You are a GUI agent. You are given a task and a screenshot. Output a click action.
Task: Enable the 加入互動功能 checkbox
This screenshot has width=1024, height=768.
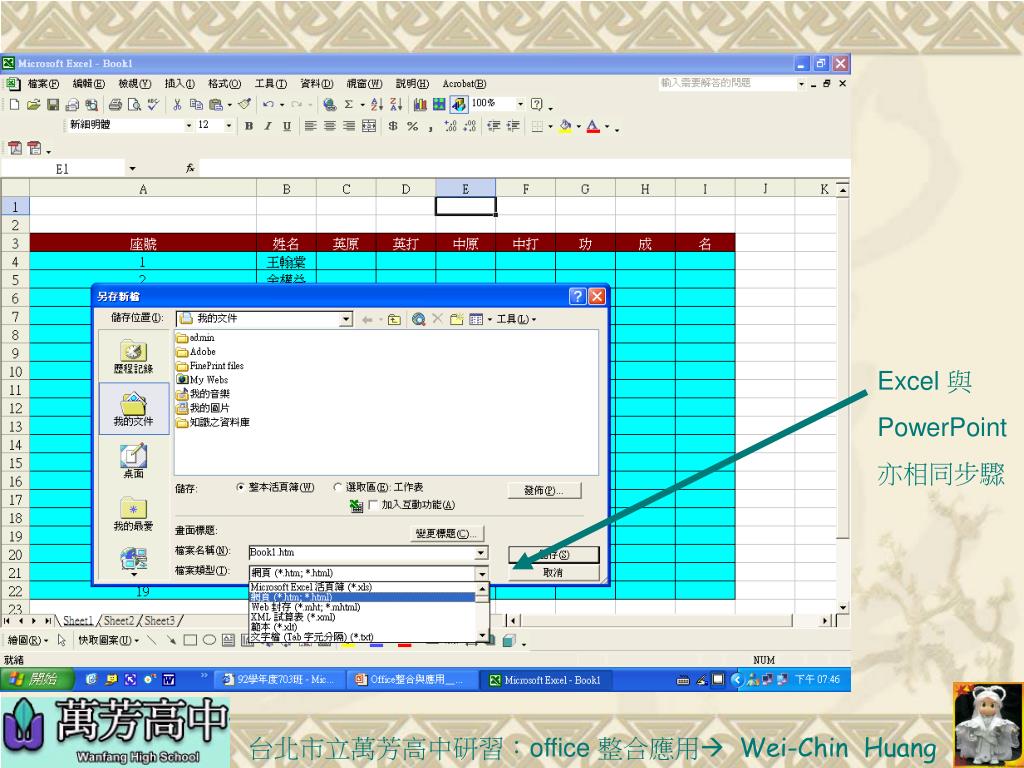pyautogui.click(x=374, y=505)
